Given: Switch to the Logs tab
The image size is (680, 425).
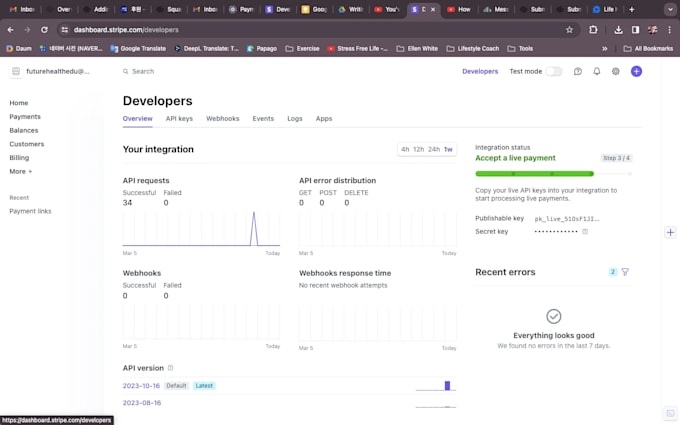Looking at the screenshot, I should 295,118.
